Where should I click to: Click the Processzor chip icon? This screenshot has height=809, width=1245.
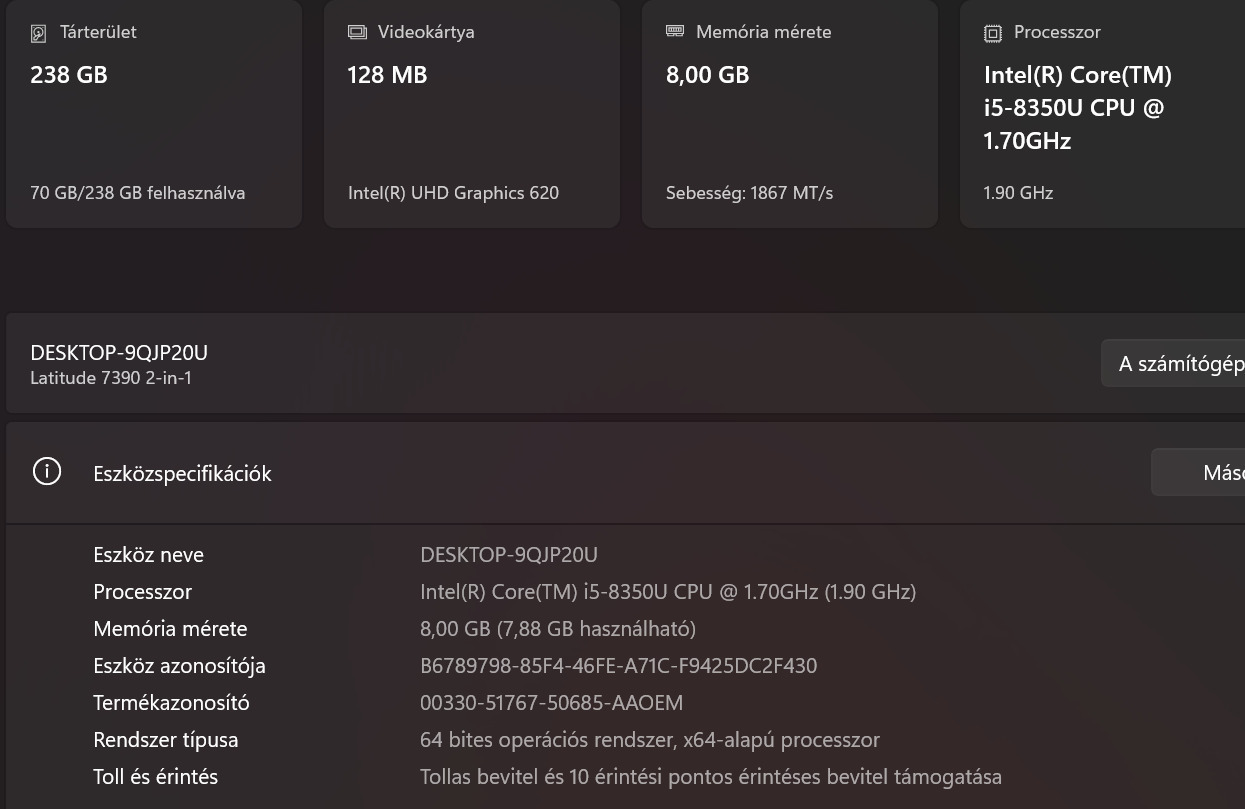(993, 33)
